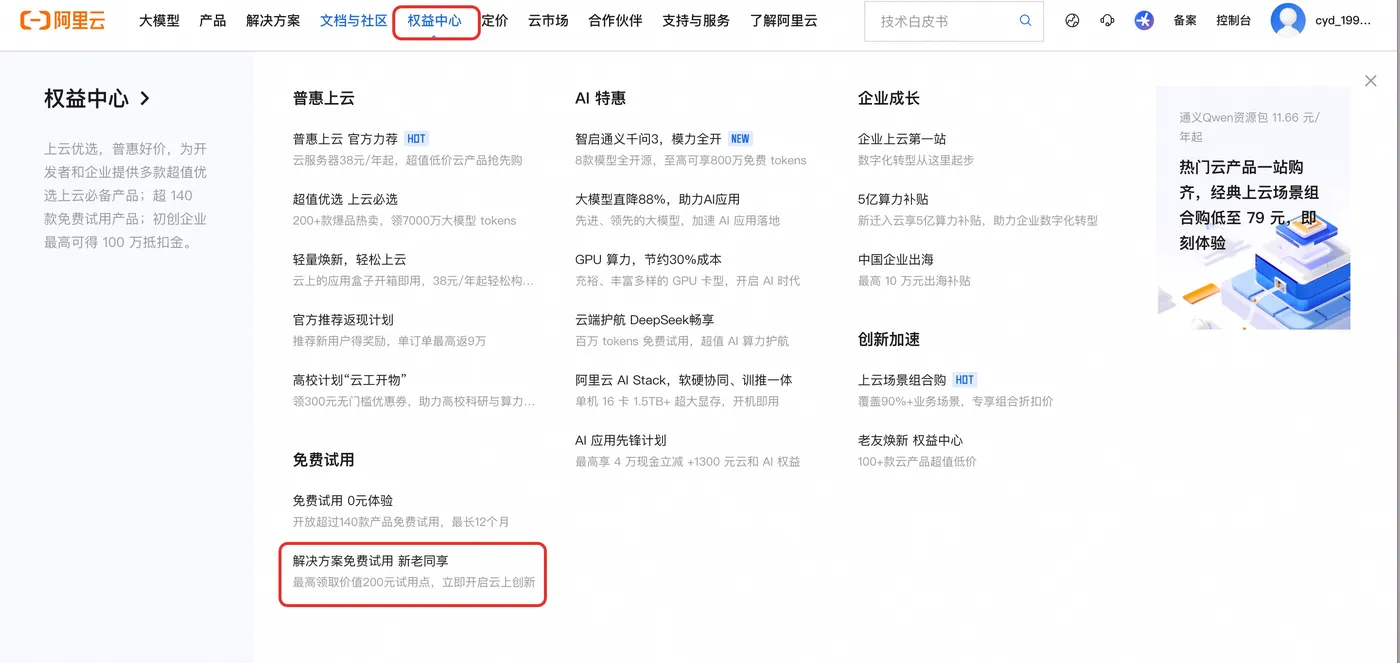The height and width of the screenshot is (663, 1400).
Task: Open the 解决方案 menu
Action: [273, 20]
